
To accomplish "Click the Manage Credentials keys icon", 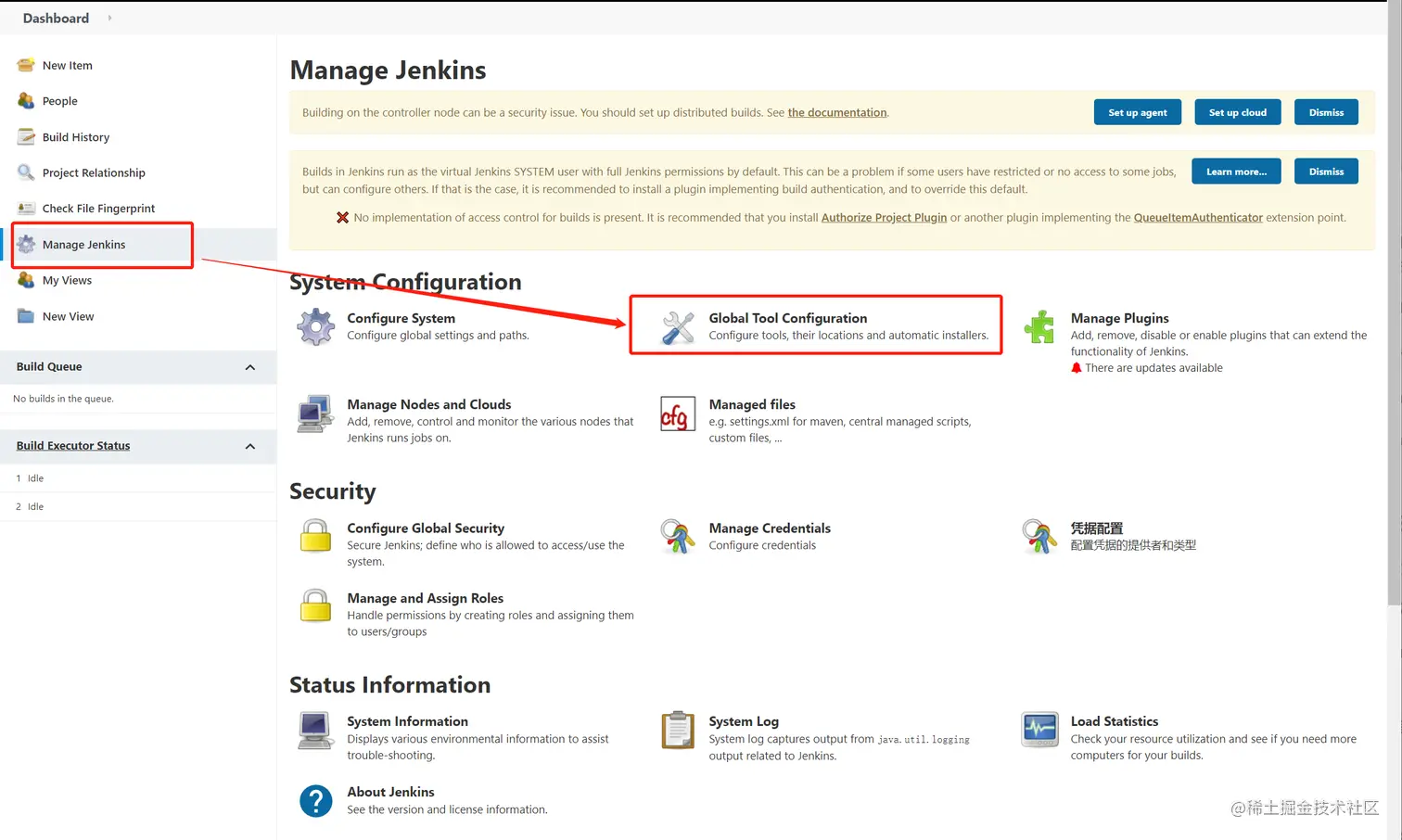I will (x=678, y=537).
